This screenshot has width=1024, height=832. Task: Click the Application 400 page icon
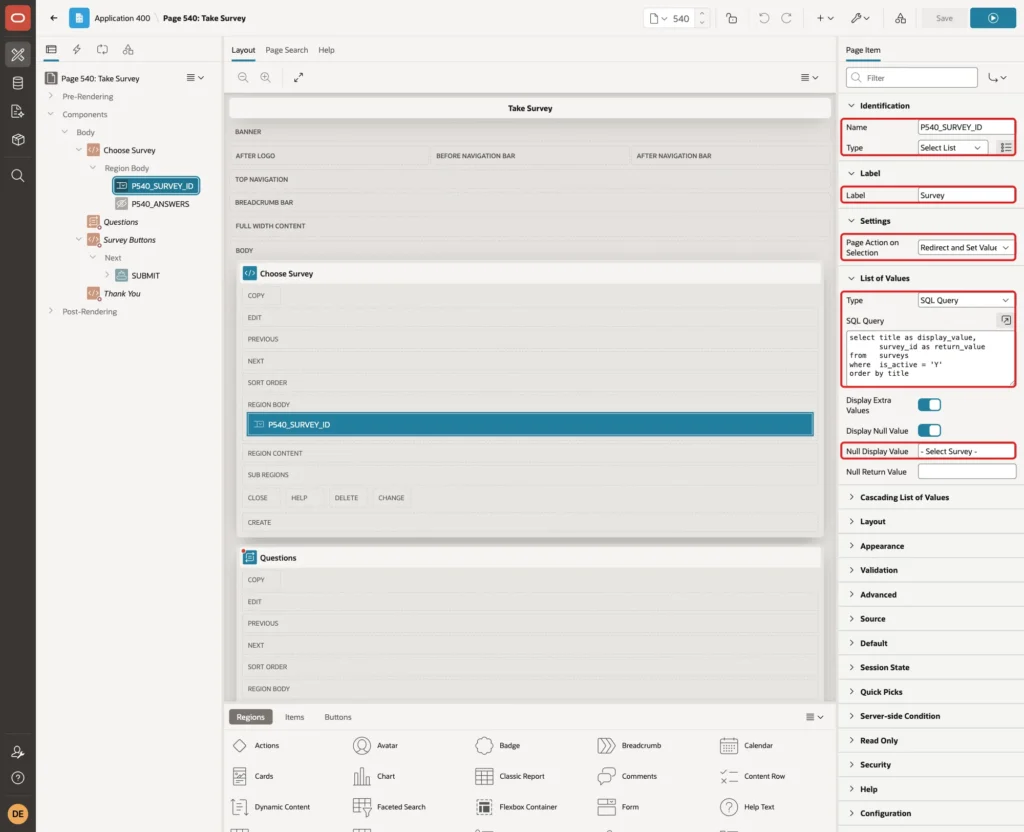(79, 18)
